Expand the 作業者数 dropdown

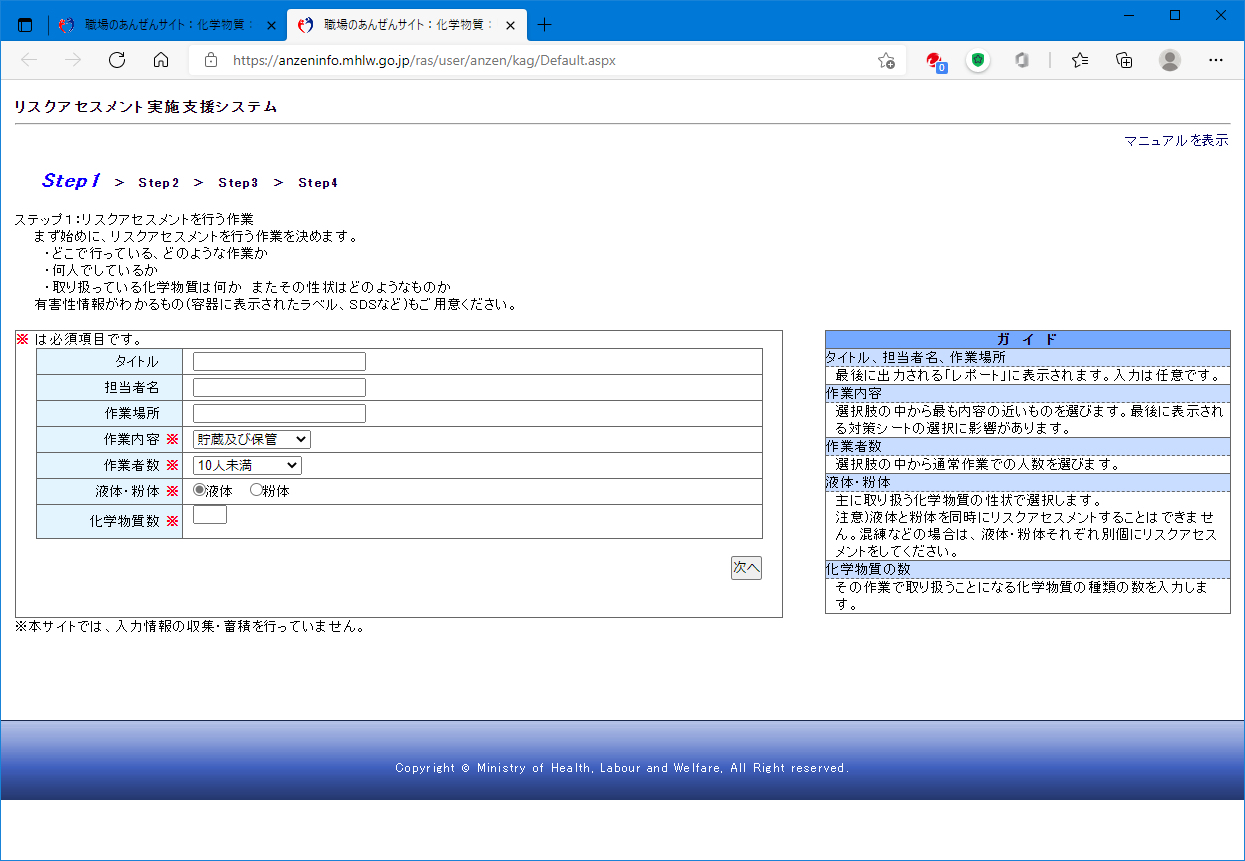pyautogui.click(x=247, y=465)
